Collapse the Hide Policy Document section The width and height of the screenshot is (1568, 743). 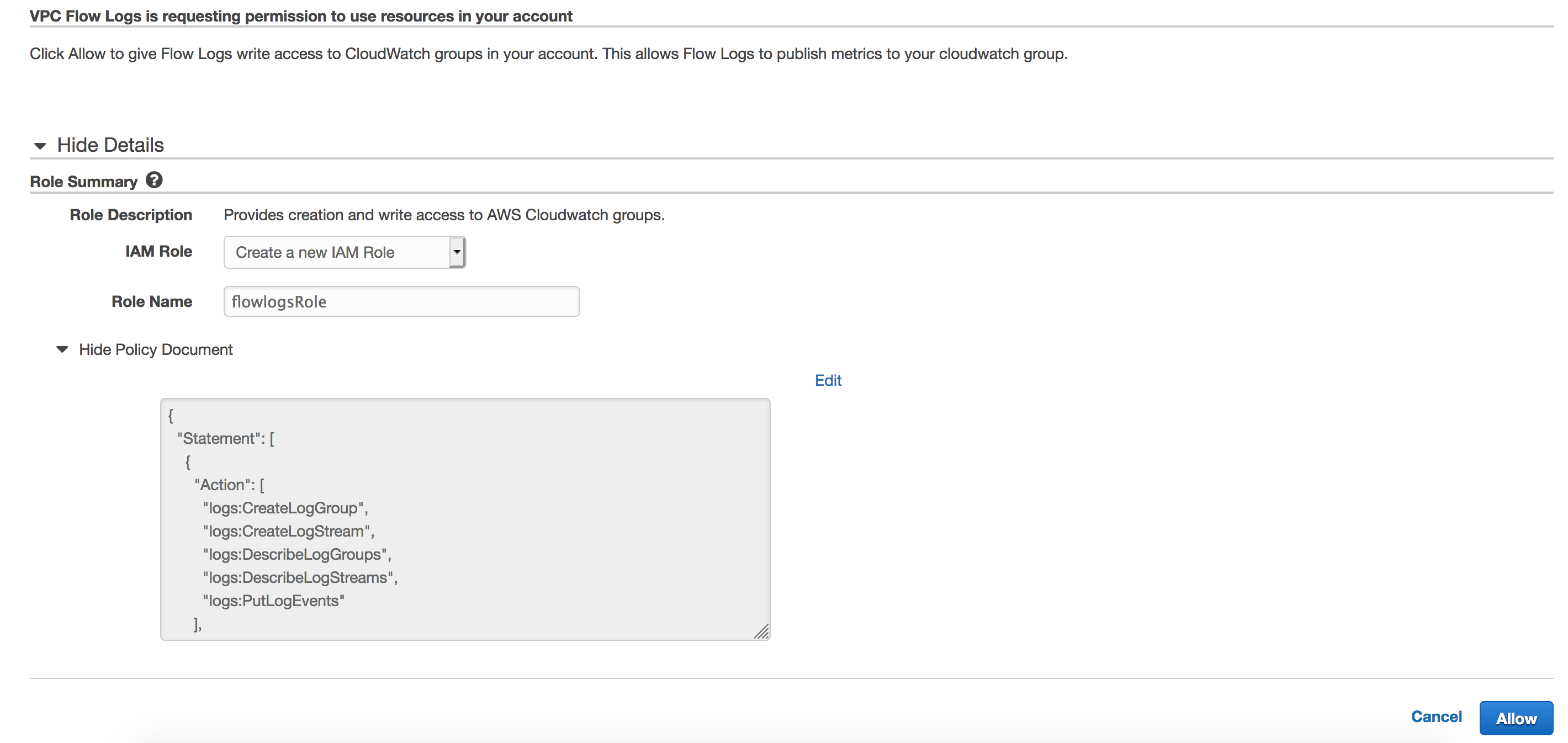[x=145, y=349]
